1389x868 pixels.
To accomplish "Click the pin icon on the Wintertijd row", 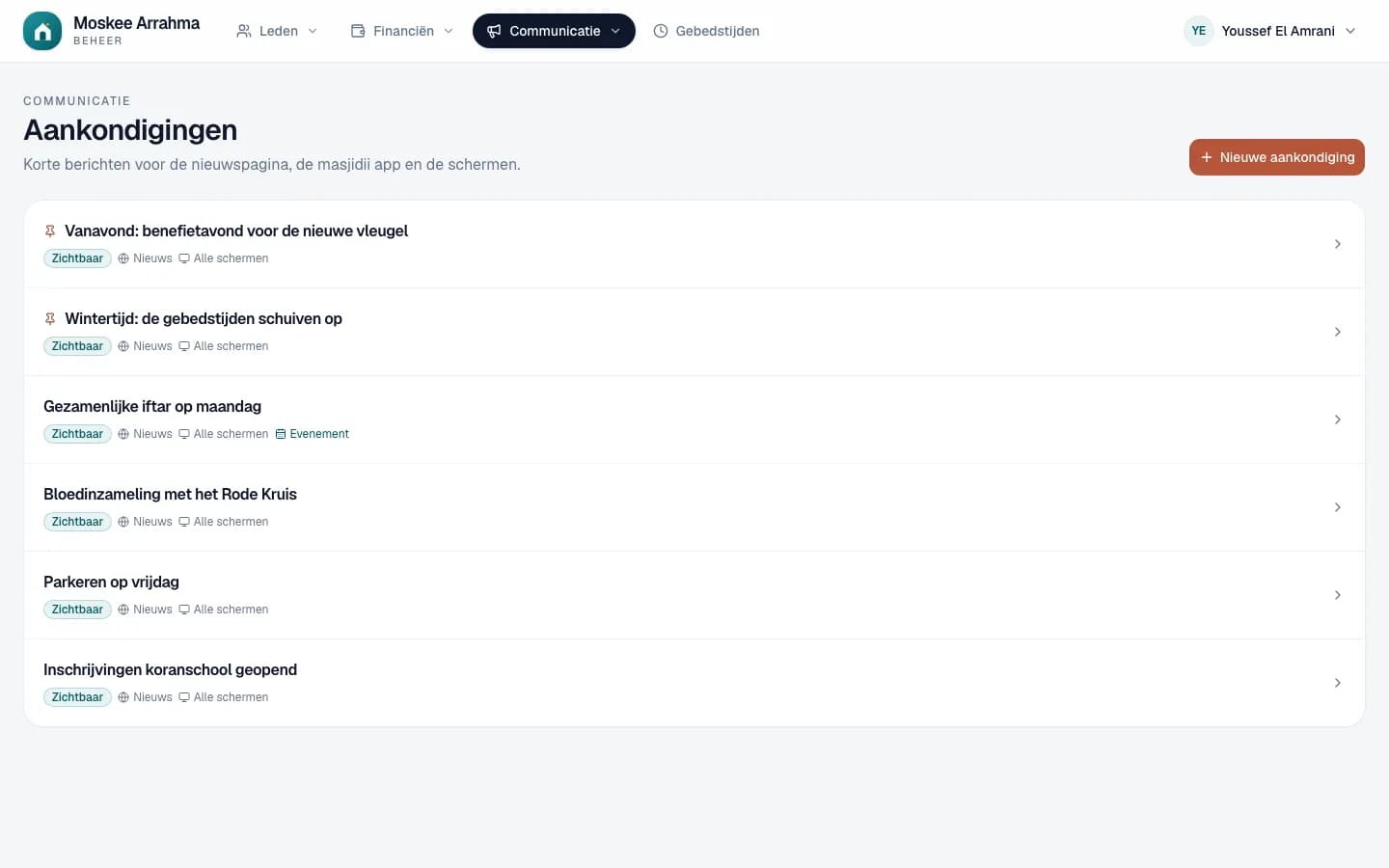I will coord(50,319).
